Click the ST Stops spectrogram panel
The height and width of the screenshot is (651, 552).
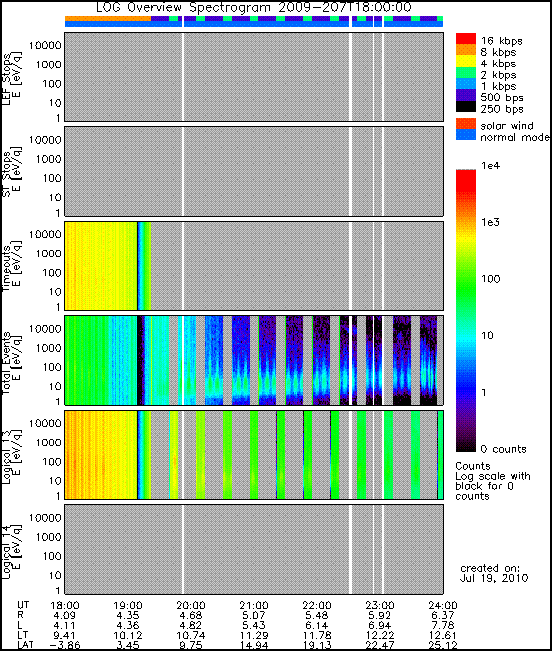pos(254,171)
